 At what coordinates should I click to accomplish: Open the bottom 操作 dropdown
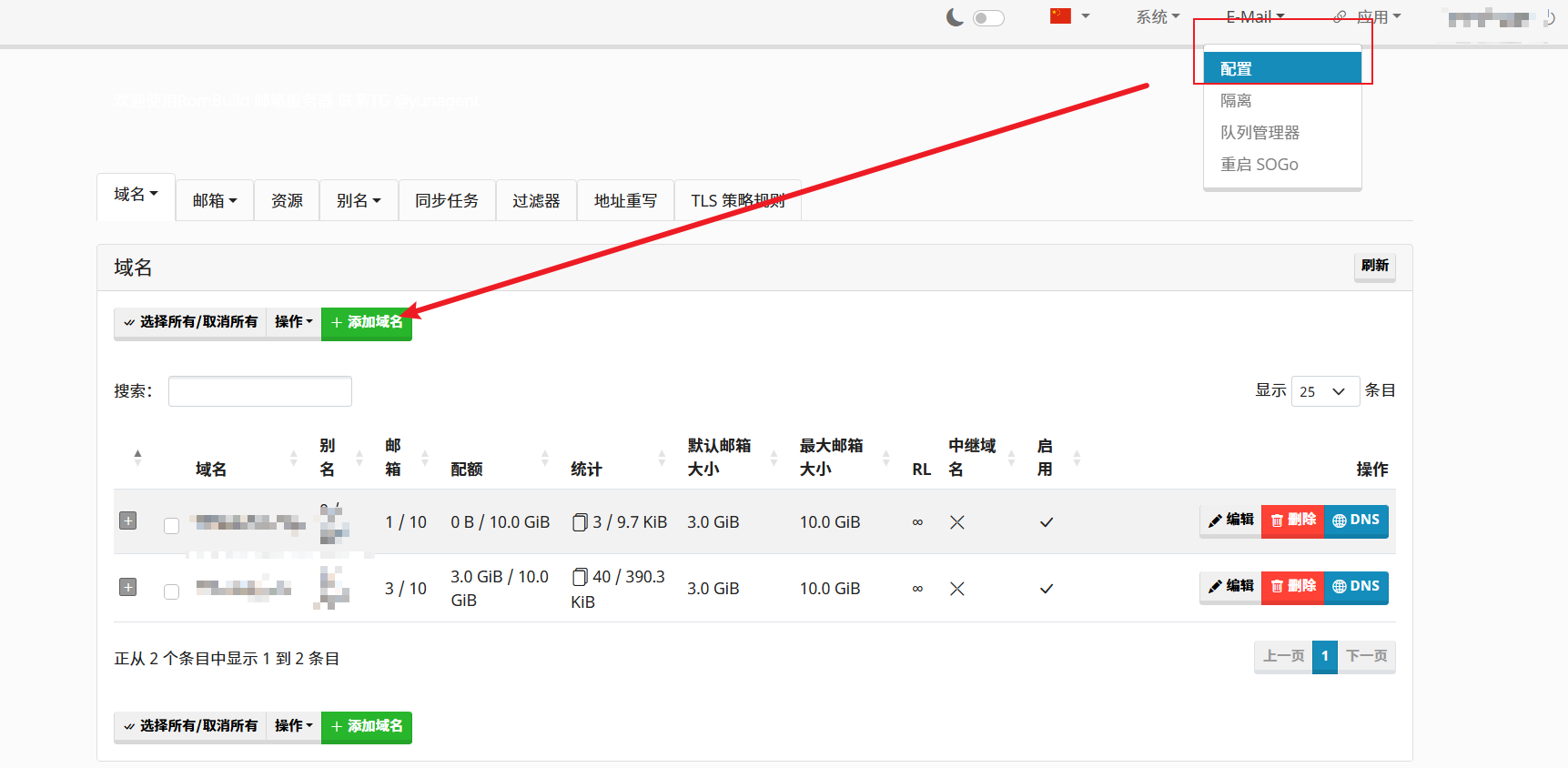coord(293,726)
